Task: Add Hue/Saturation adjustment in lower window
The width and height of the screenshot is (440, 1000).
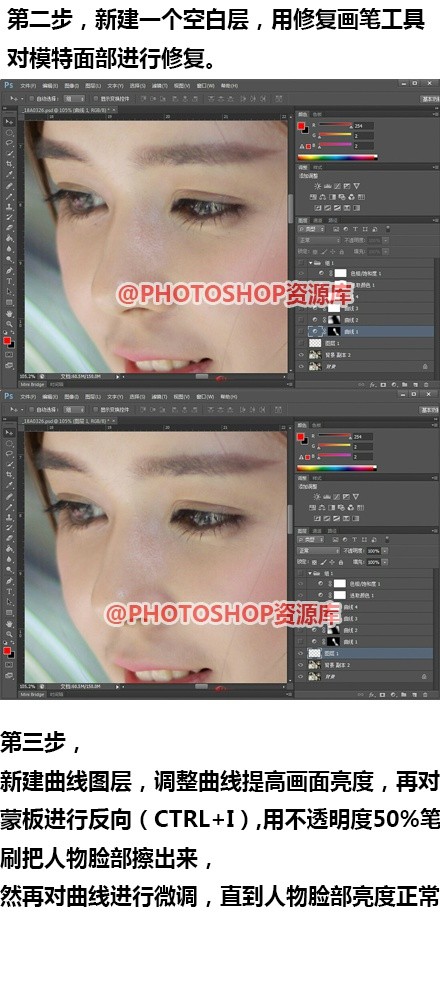Action: point(312,508)
